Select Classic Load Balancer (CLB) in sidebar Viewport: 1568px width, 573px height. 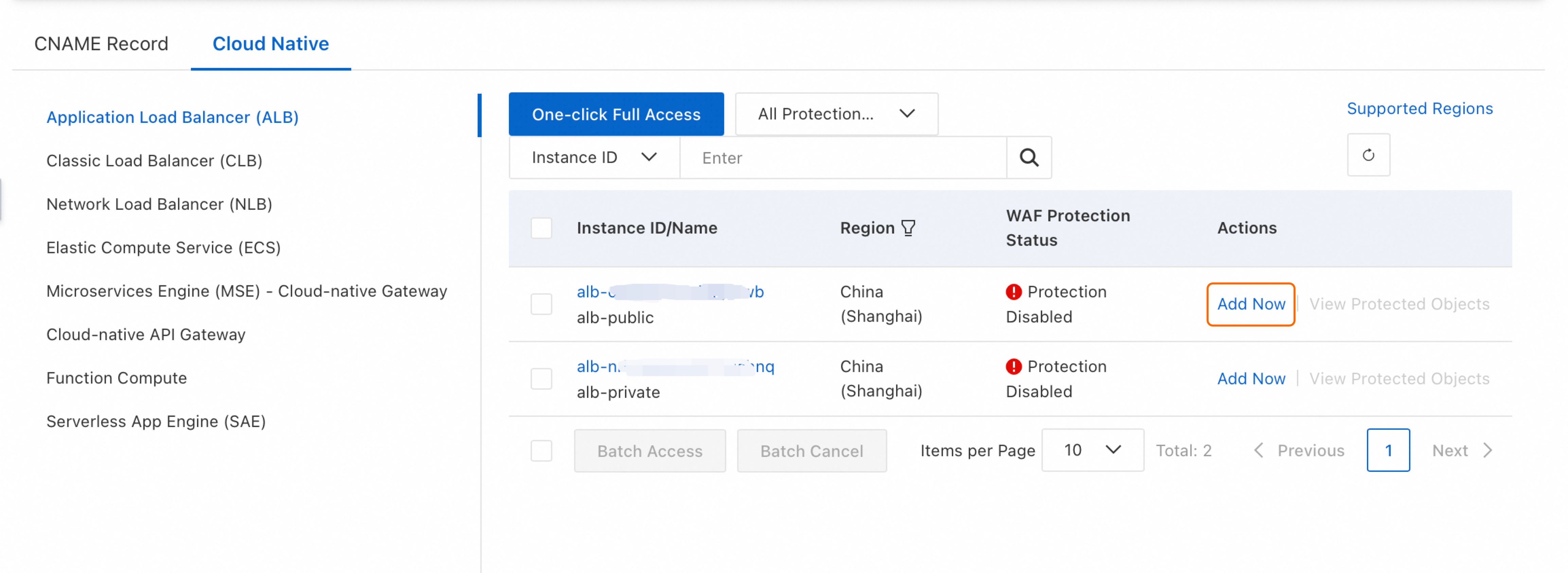coord(154,161)
